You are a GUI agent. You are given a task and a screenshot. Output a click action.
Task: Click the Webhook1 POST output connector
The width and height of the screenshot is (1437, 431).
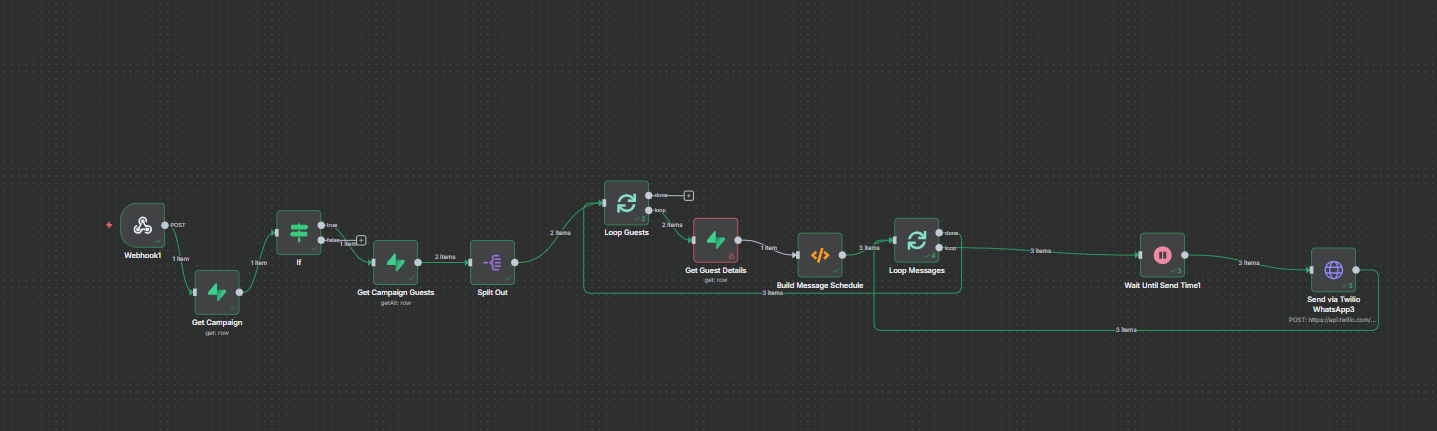(x=165, y=225)
